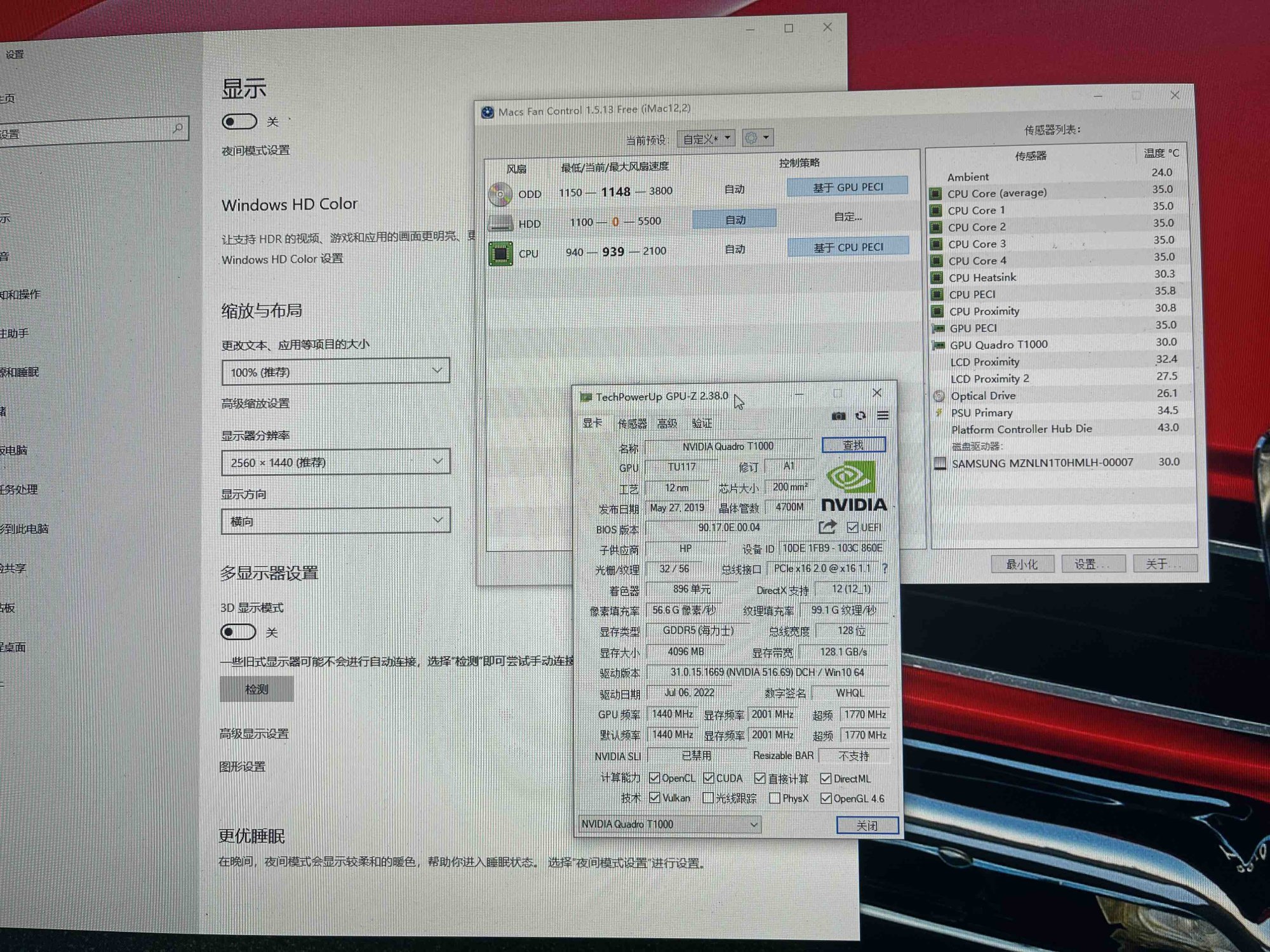Click the UEFI checkbox in GPU-Z

pyautogui.click(x=852, y=527)
